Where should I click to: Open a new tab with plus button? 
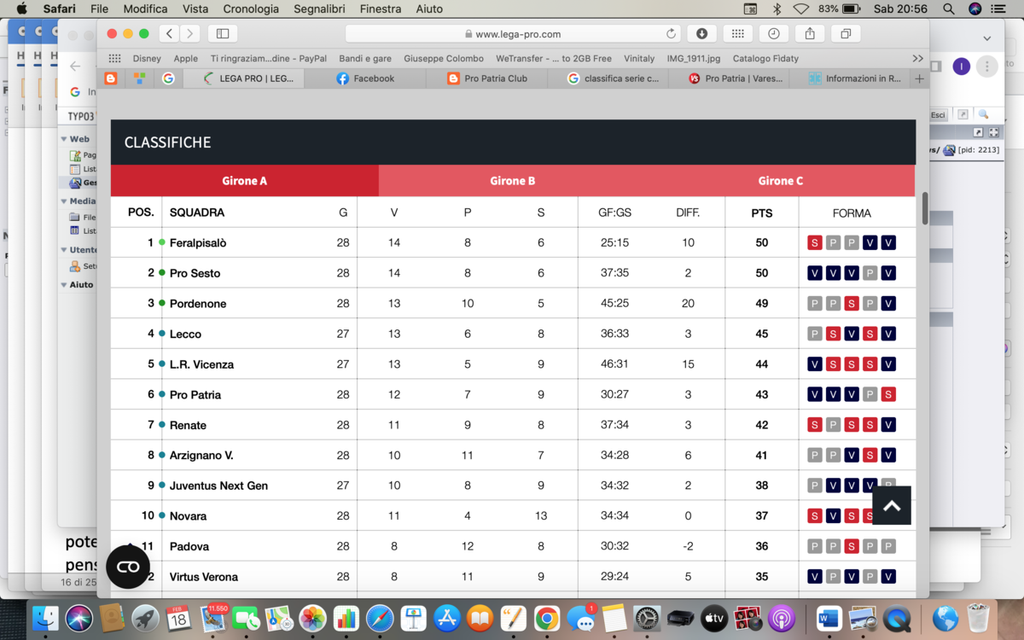[919, 78]
